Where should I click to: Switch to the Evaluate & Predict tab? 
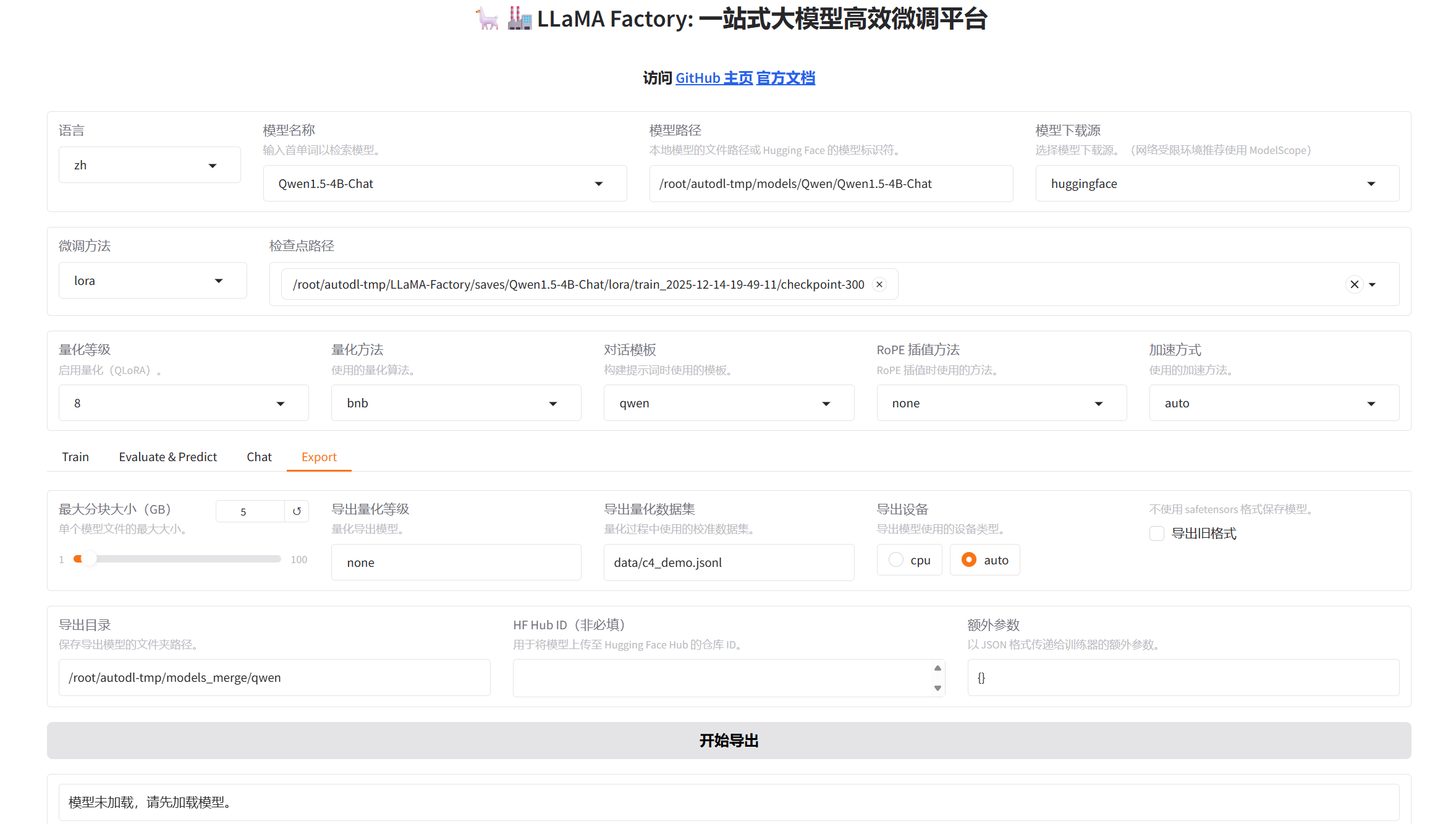(x=167, y=457)
